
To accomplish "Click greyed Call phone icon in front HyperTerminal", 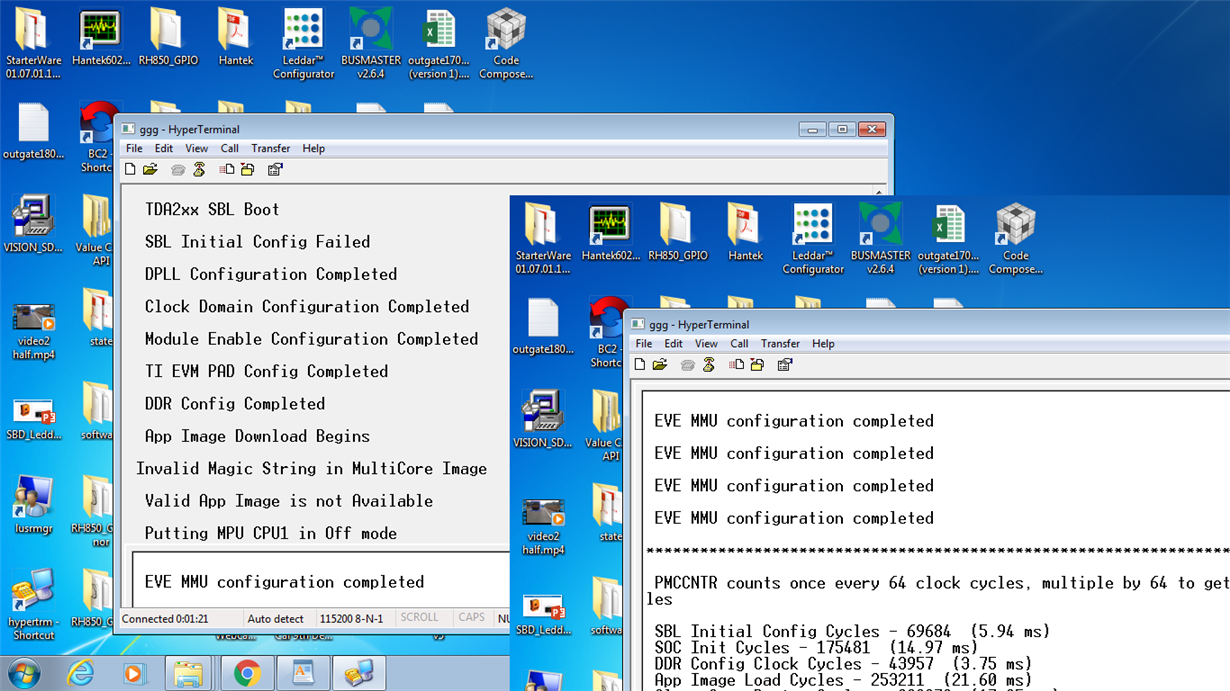I will [x=688, y=365].
